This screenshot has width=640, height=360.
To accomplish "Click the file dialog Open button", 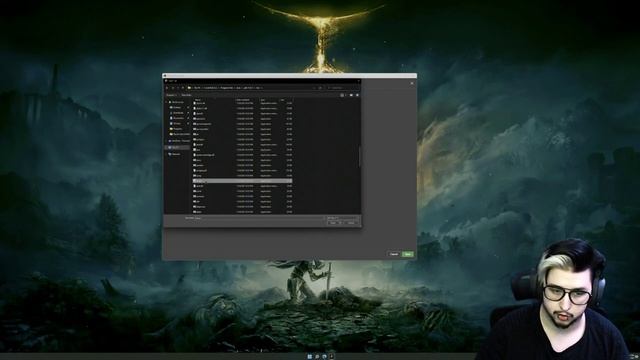I will 334,222.
